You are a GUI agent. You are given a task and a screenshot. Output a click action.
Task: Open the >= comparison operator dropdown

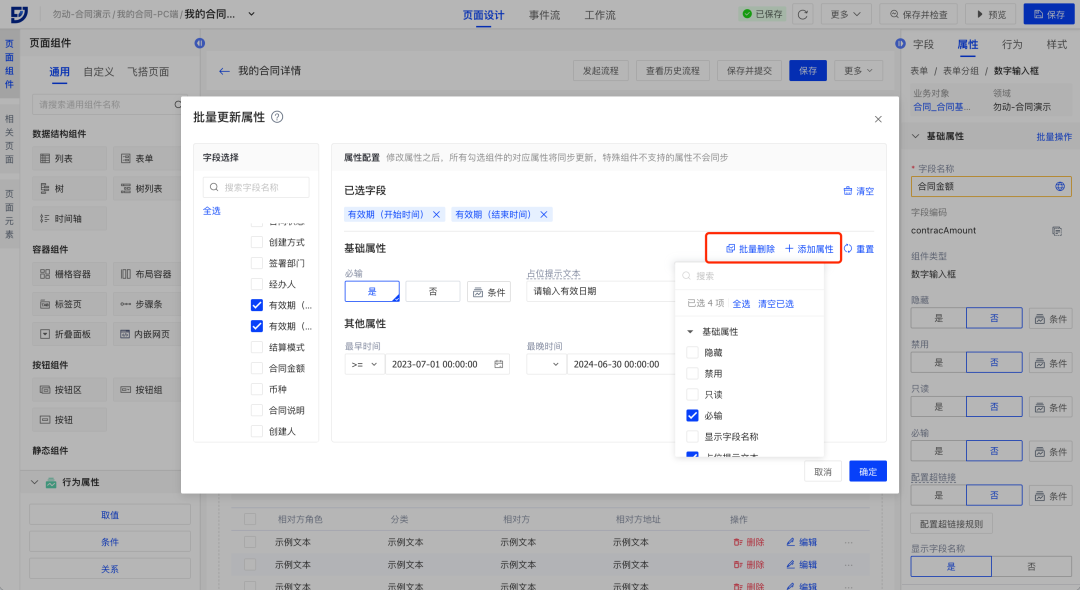point(363,365)
